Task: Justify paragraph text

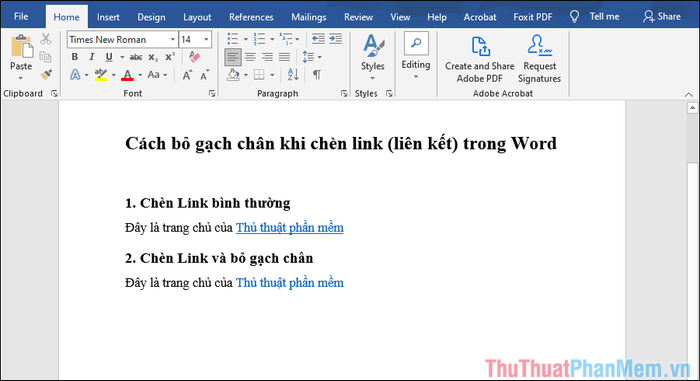Action: [284, 57]
